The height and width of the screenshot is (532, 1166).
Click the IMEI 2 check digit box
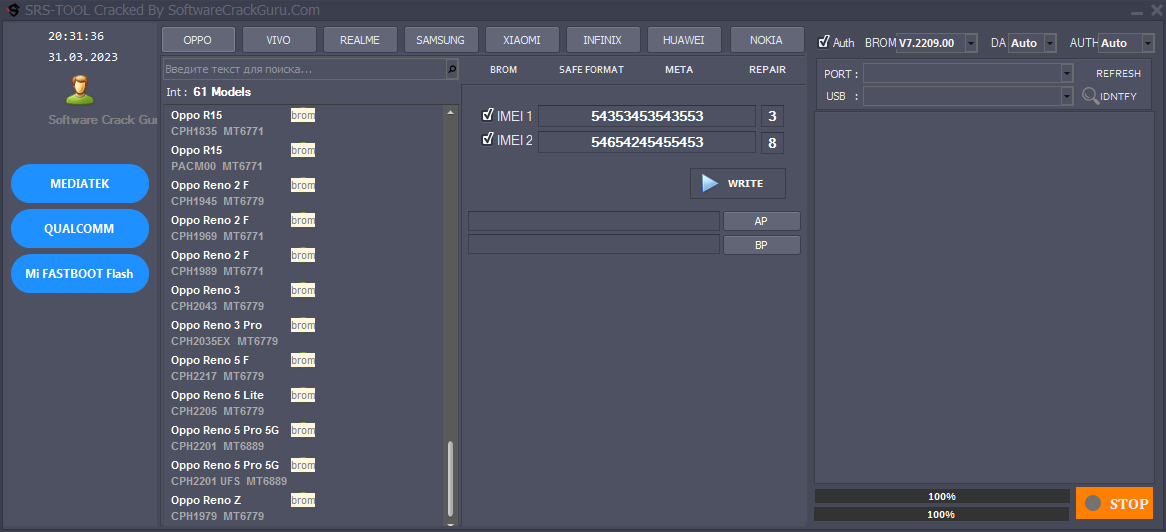[772, 142]
